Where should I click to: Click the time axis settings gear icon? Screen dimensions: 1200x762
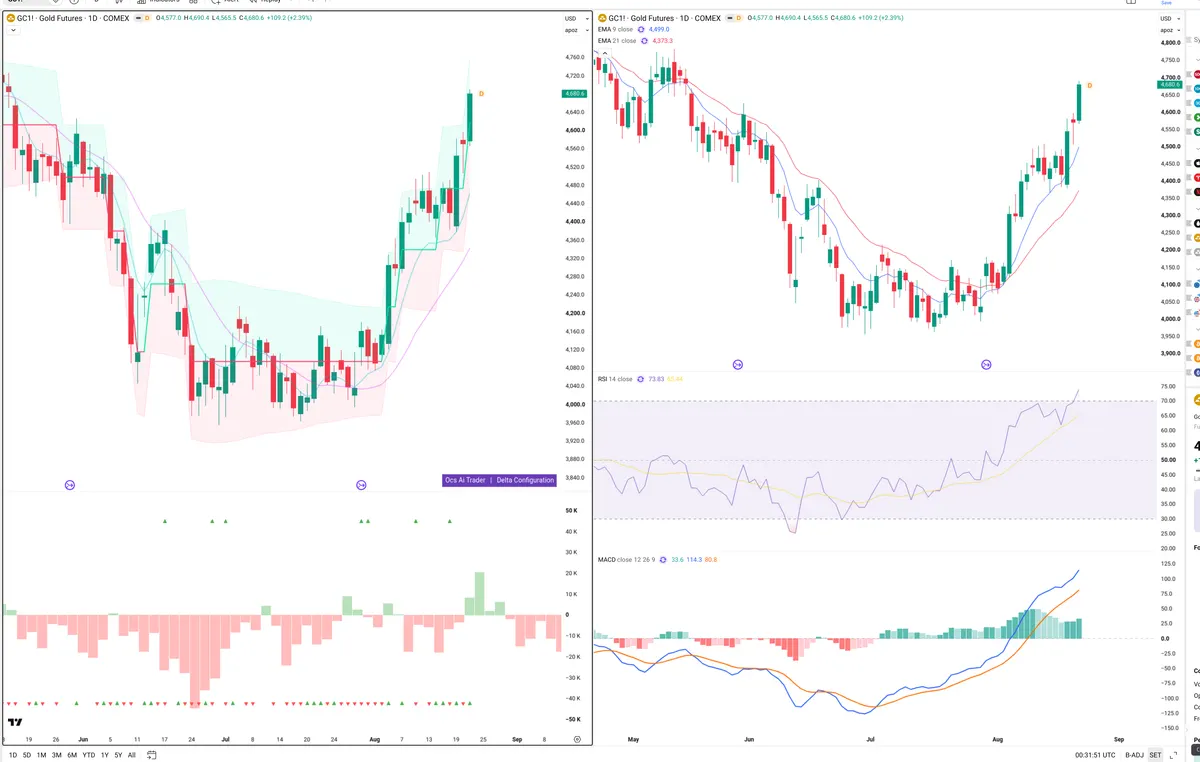pyautogui.click(x=578, y=738)
